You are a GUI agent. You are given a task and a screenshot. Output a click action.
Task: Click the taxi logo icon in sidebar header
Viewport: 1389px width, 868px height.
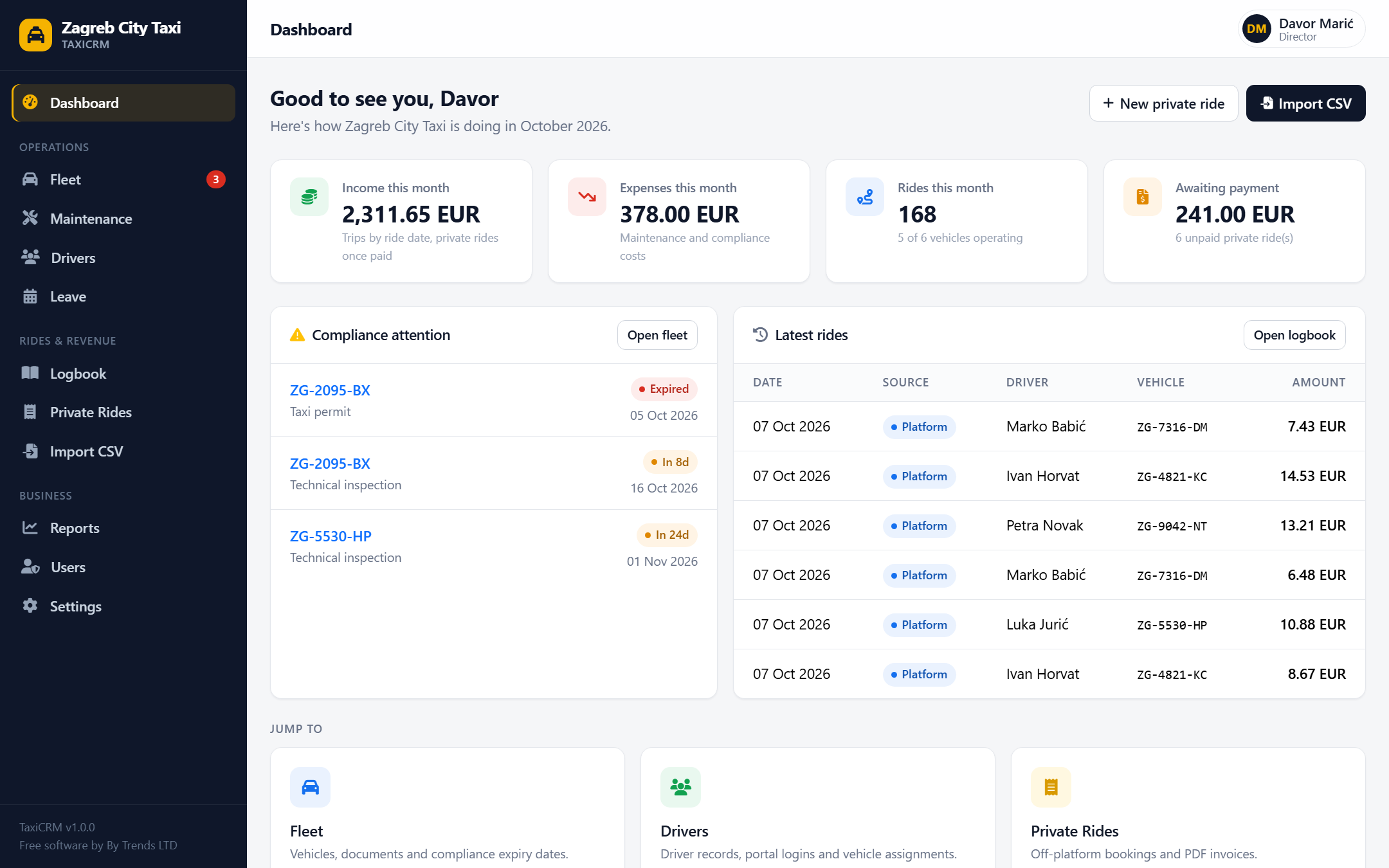click(35, 35)
